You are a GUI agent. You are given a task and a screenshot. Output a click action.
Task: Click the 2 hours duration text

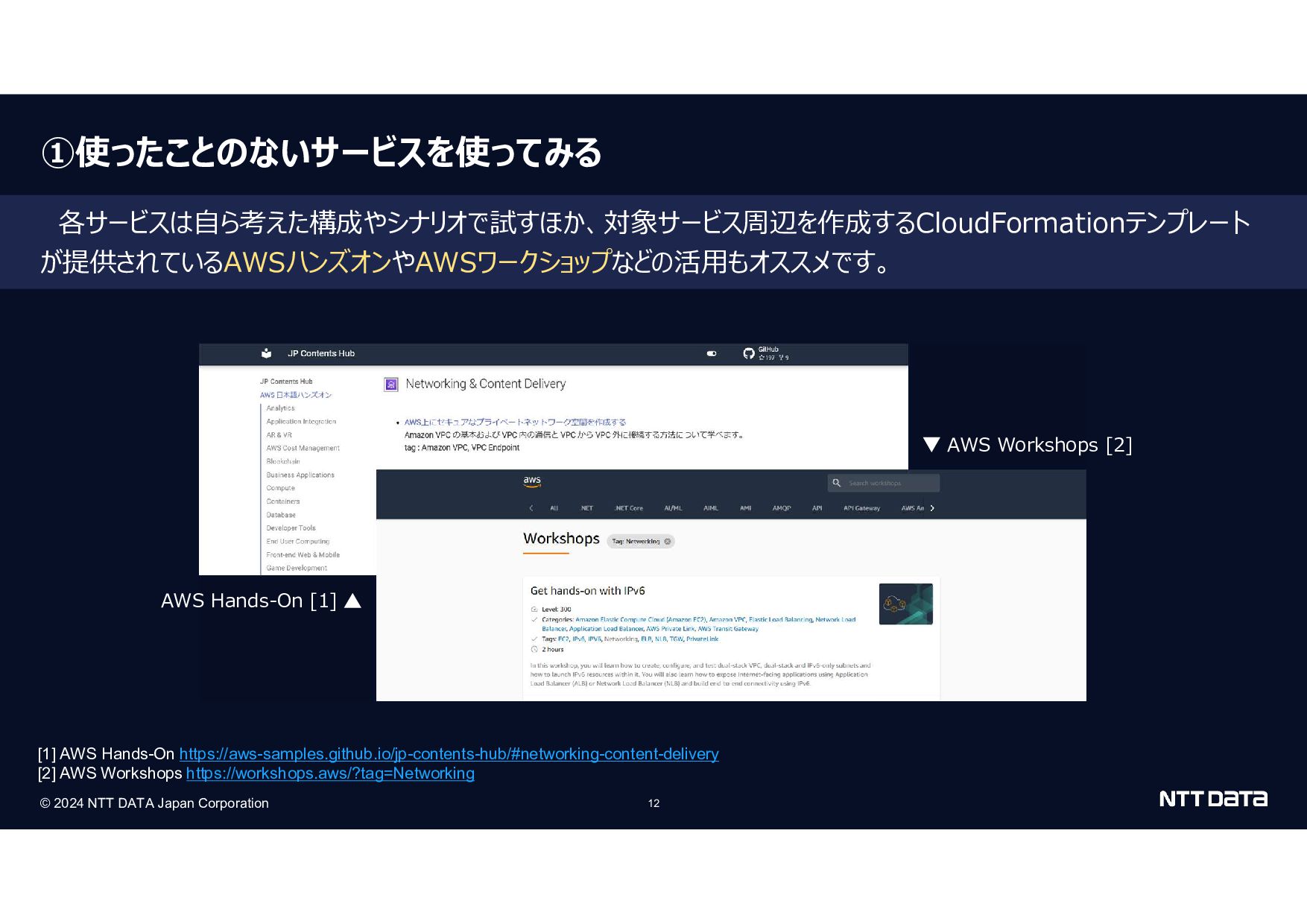click(553, 650)
